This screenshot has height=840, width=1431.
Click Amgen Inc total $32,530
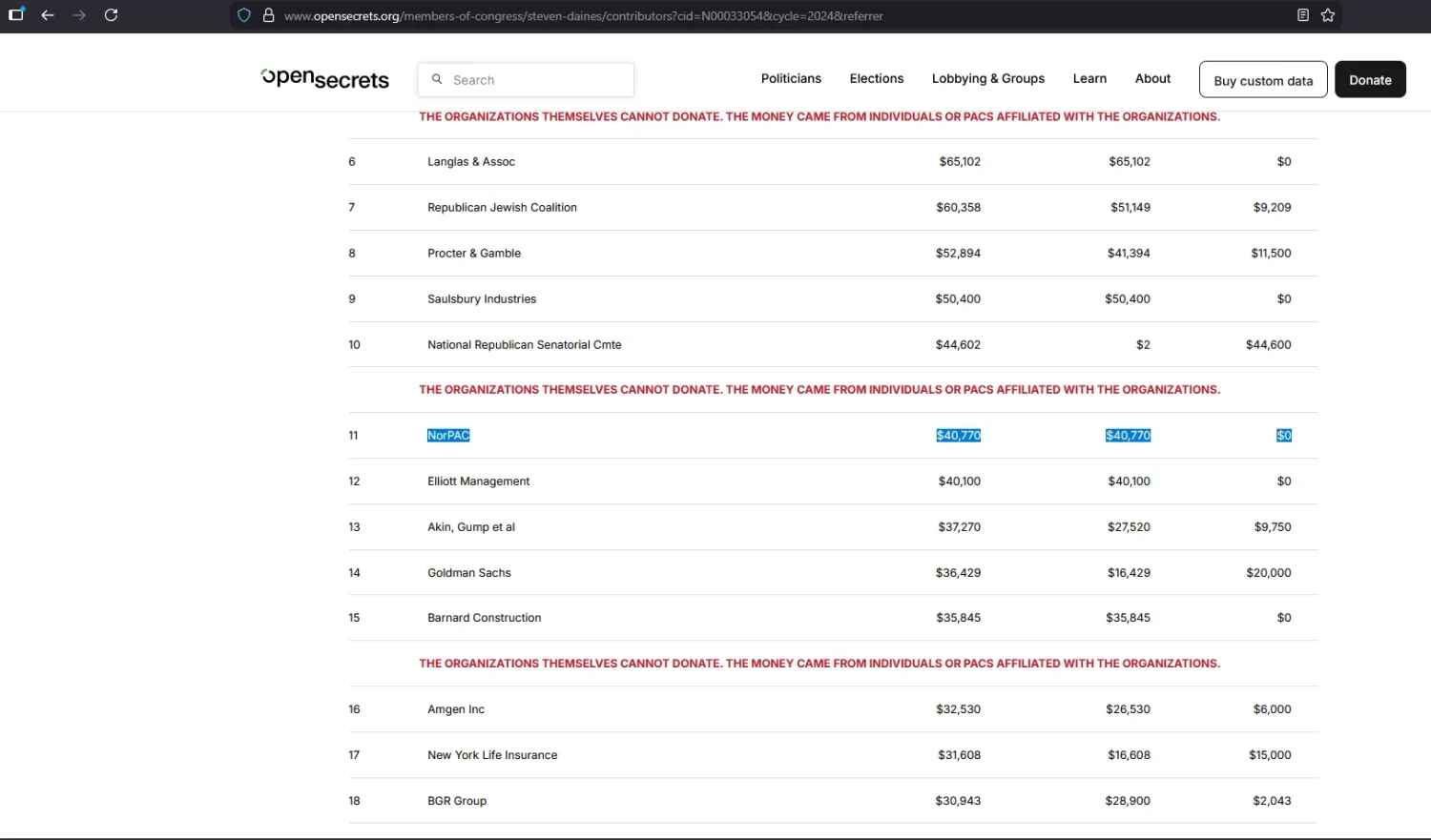click(959, 709)
